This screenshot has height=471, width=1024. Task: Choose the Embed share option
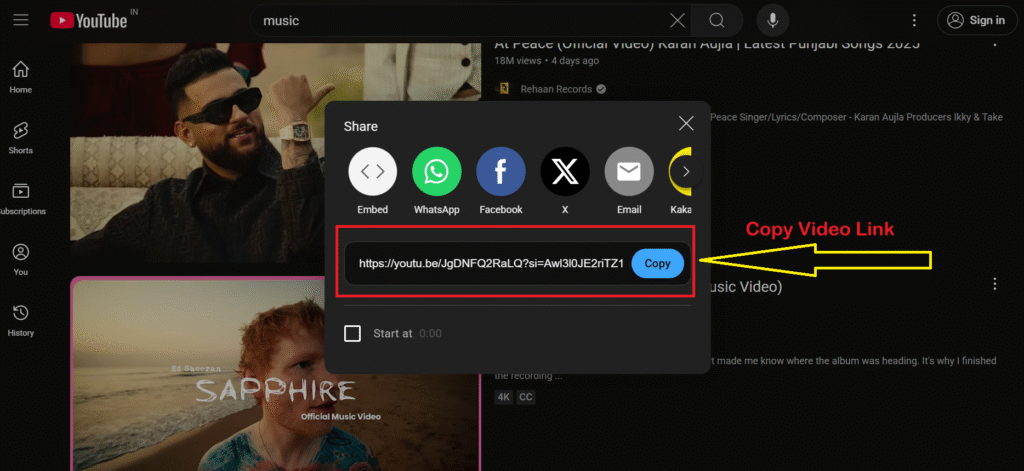point(373,181)
